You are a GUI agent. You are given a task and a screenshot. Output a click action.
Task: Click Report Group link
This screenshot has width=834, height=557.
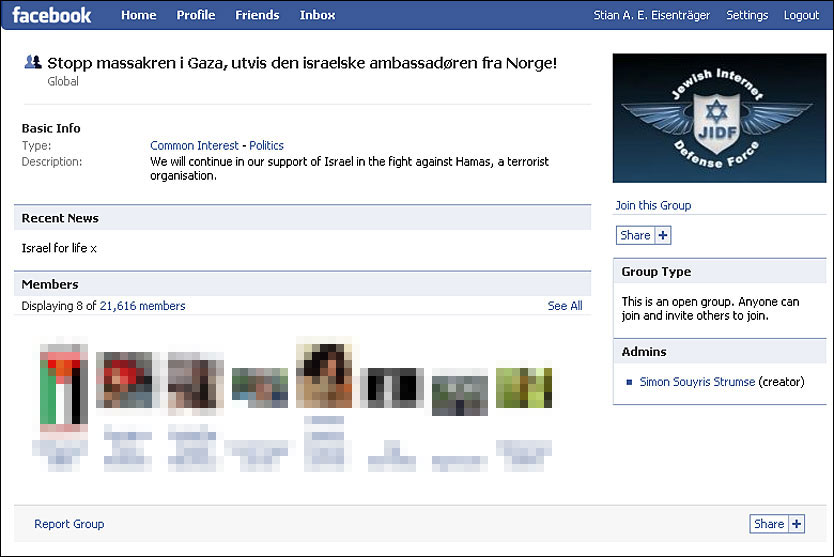pos(69,524)
